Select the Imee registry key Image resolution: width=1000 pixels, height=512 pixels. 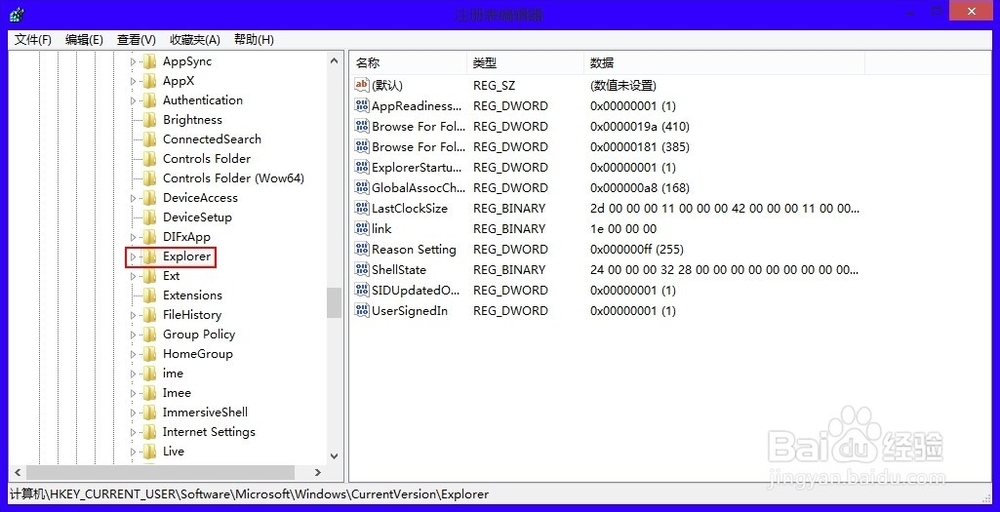[177, 393]
